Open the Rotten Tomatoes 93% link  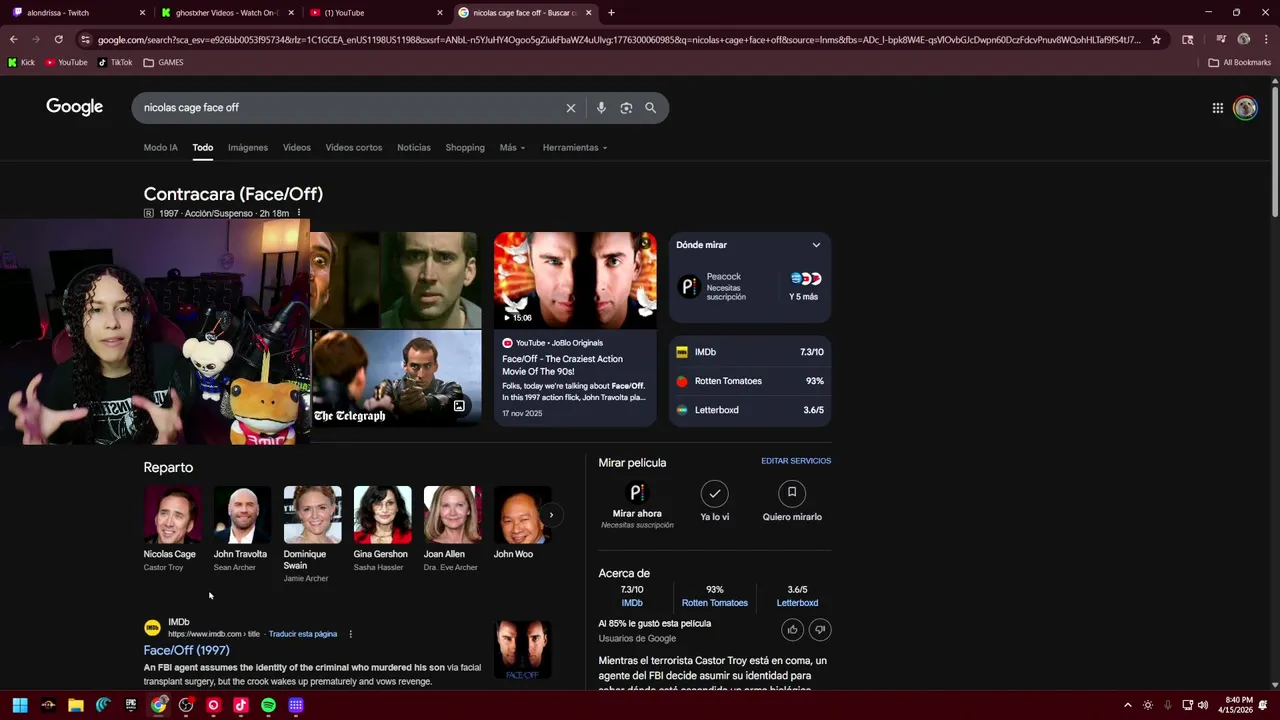pyautogui.click(x=714, y=596)
